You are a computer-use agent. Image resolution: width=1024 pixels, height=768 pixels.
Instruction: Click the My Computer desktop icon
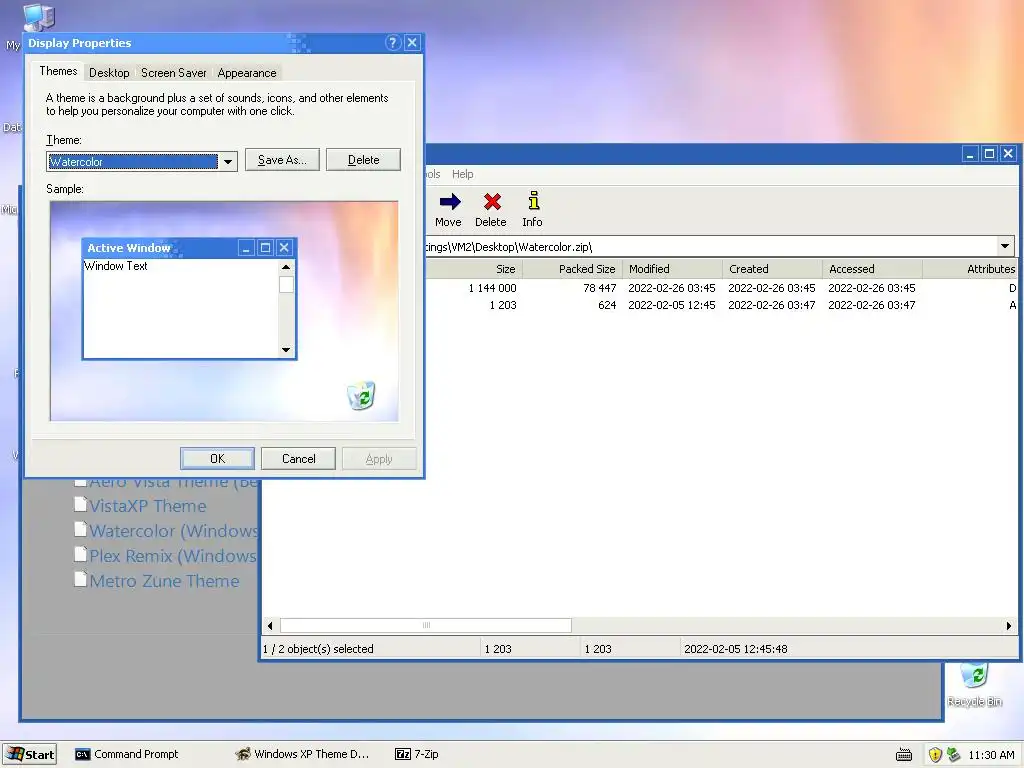click(x=38, y=17)
